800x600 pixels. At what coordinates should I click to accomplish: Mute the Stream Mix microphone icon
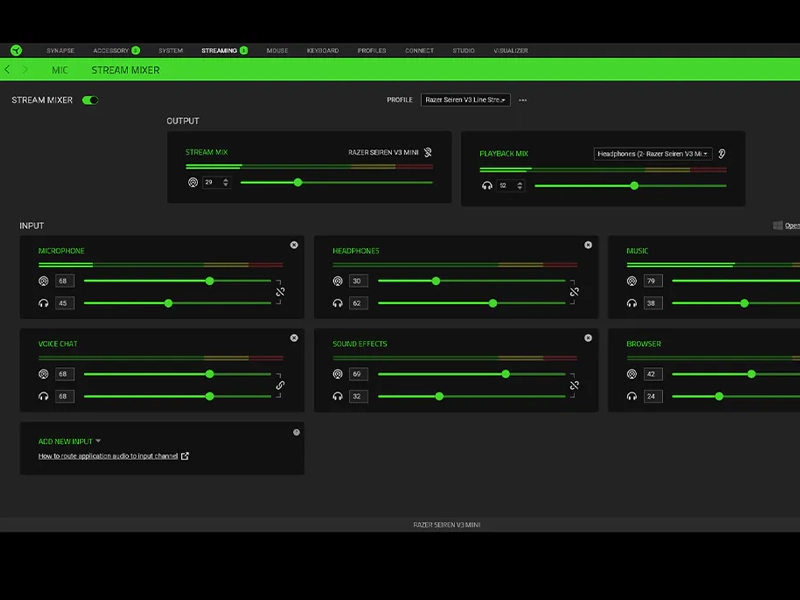tap(428, 153)
